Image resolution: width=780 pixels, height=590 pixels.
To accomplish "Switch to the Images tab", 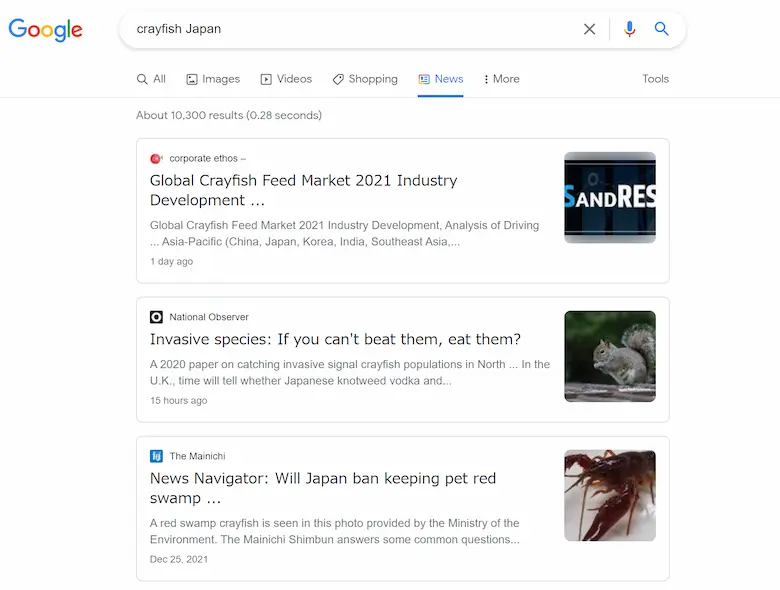I will pos(213,79).
